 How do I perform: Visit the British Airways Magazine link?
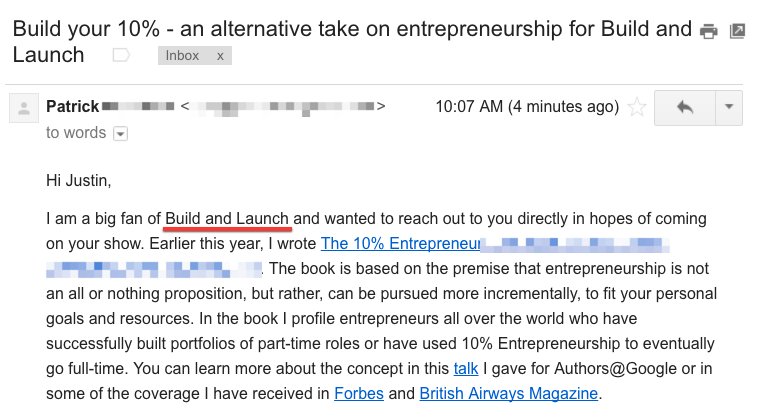tap(508, 393)
